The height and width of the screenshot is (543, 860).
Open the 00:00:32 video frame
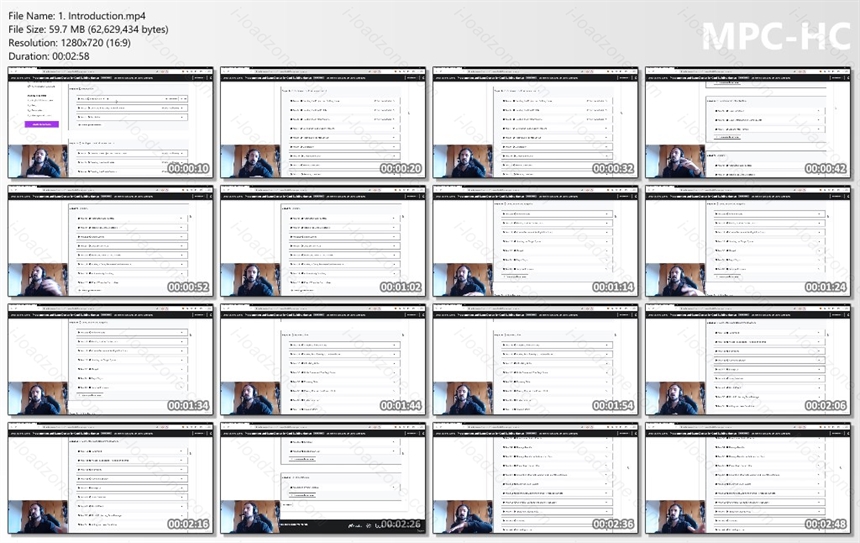pyautogui.click(x=535, y=123)
